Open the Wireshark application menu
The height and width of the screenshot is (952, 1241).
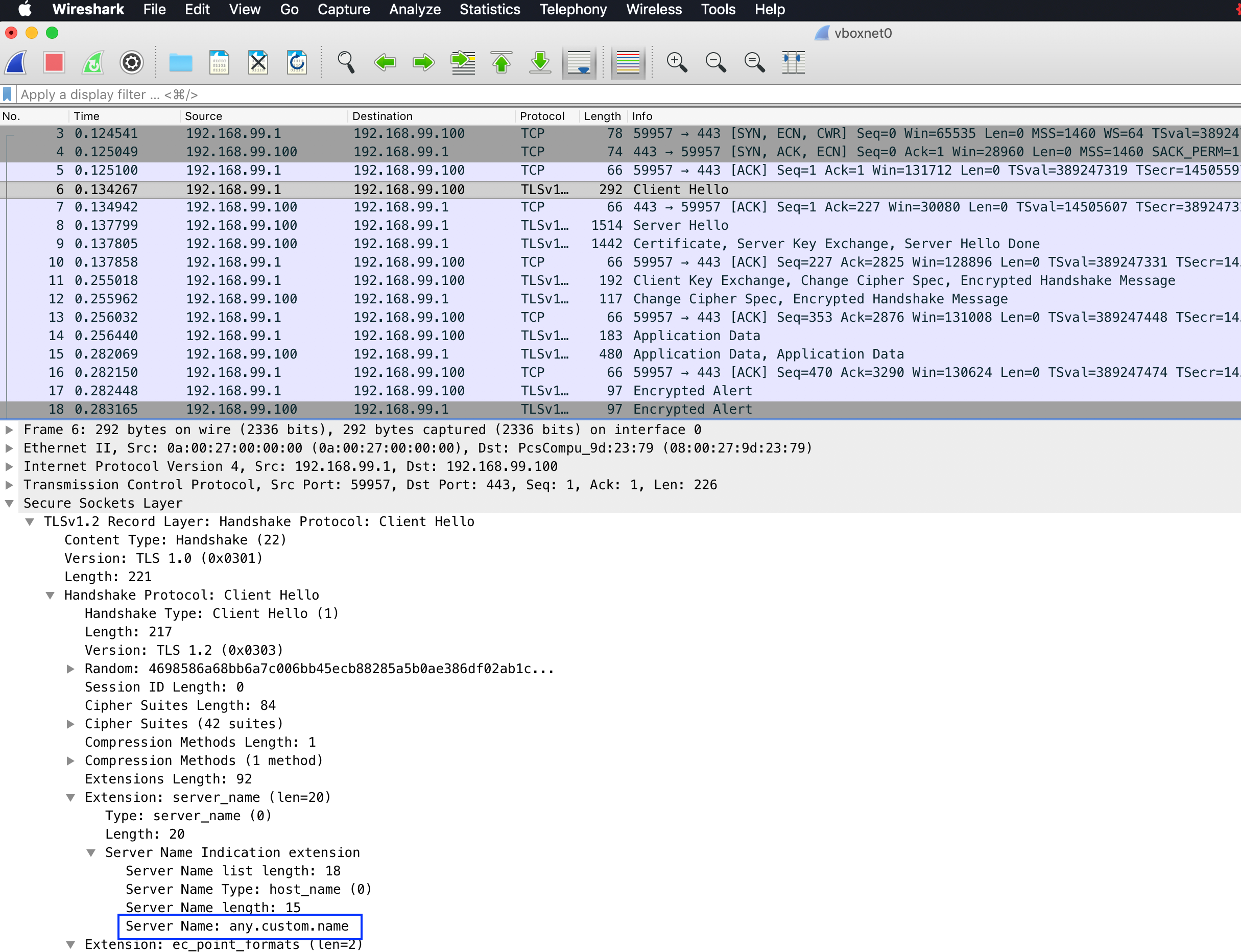coord(88,10)
